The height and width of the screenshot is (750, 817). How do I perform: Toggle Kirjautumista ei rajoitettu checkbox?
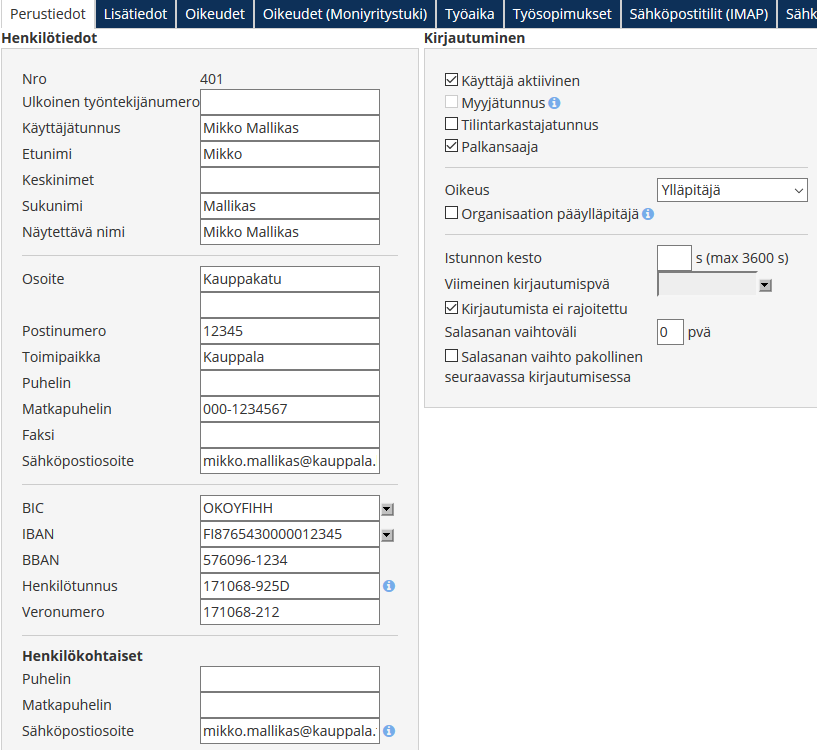coord(452,308)
